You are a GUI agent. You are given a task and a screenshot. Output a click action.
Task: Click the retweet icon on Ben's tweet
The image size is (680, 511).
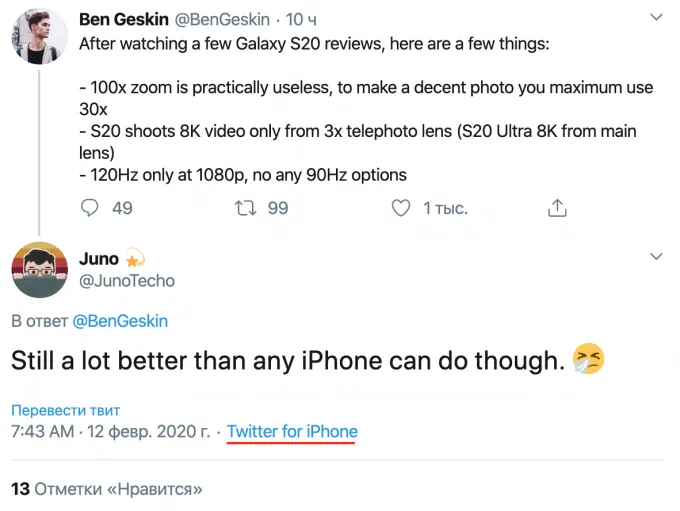pos(245,208)
